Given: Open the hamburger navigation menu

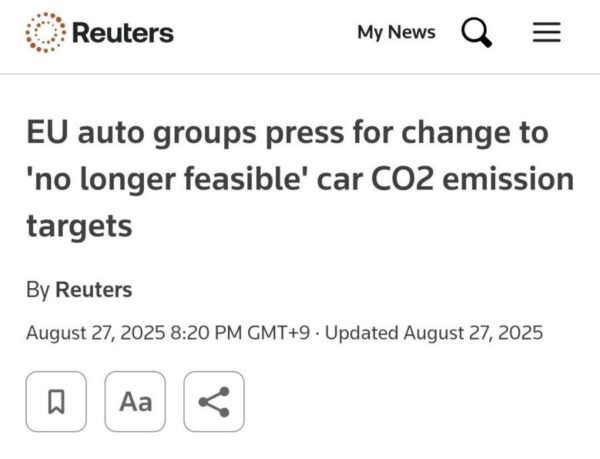Looking at the screenshot, I should tap(545, 33).
